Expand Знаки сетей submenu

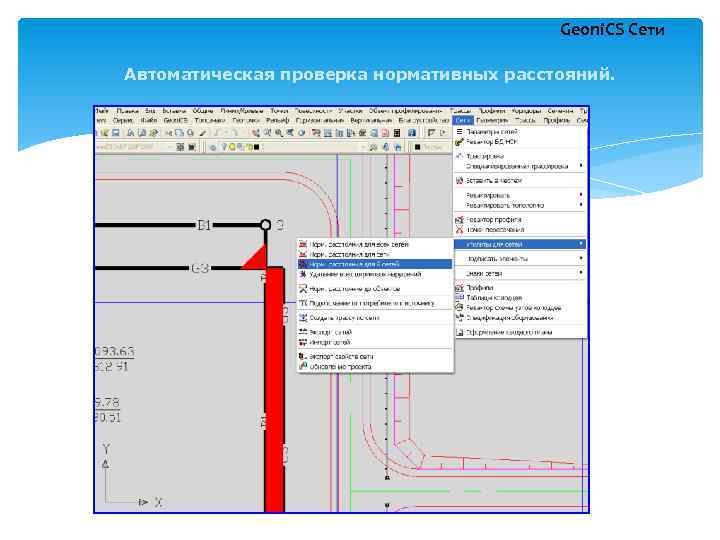pyautogui.click(x=520, y=273)
